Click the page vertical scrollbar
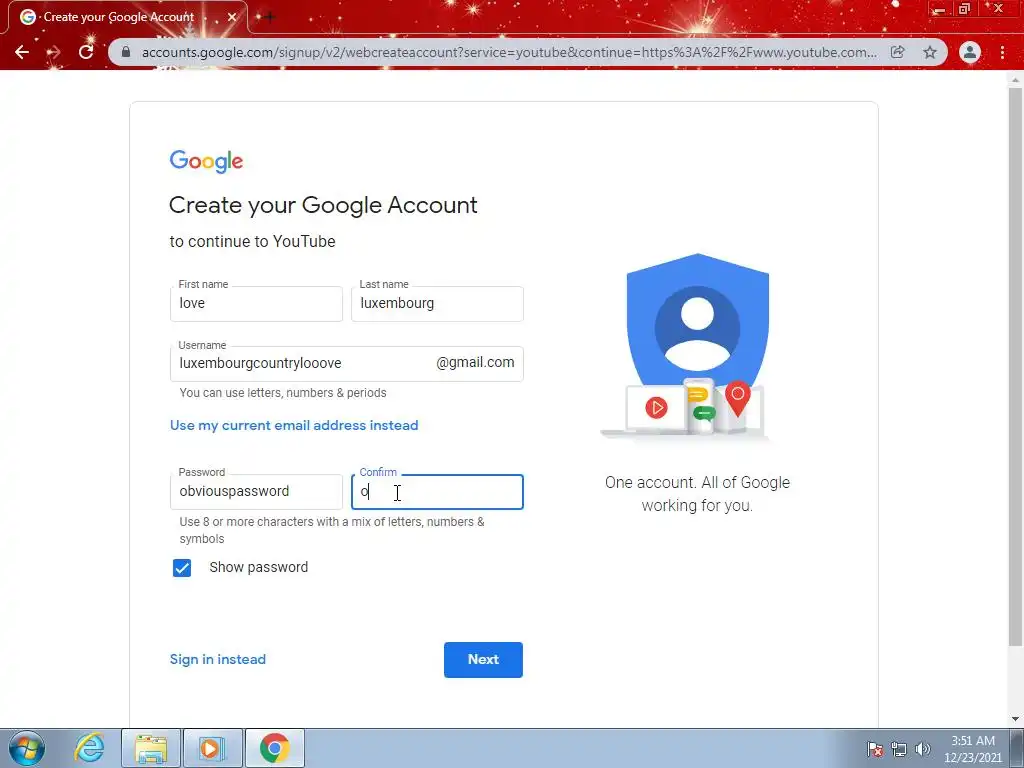1024x768 pixels. click(1015, 366)
